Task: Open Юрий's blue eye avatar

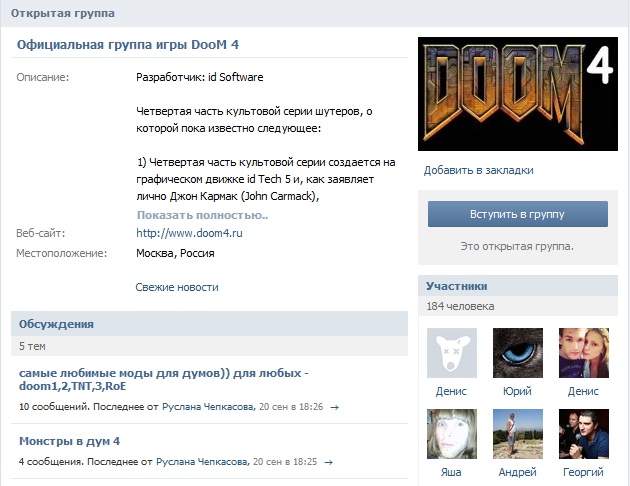Action: coord(518,353)
